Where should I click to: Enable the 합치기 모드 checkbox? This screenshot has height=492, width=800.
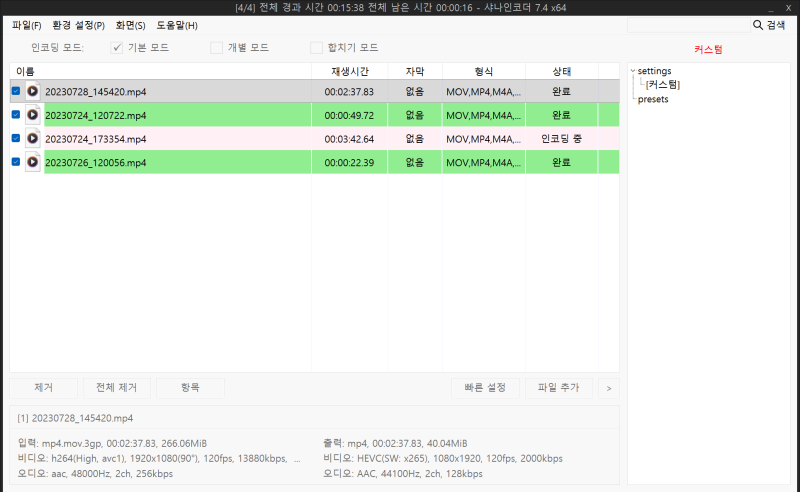316,47
